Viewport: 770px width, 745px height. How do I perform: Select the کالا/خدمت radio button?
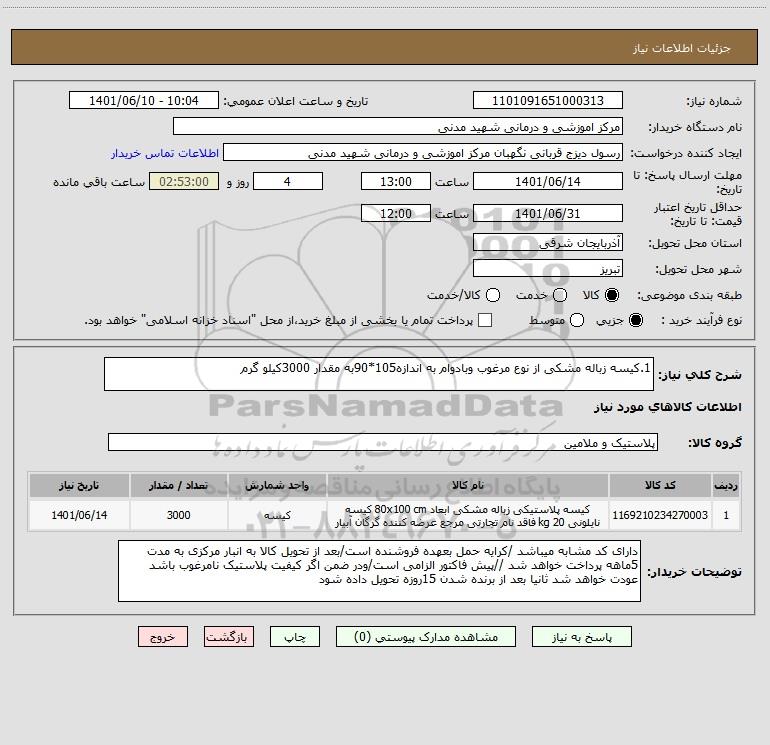point(493,295)
